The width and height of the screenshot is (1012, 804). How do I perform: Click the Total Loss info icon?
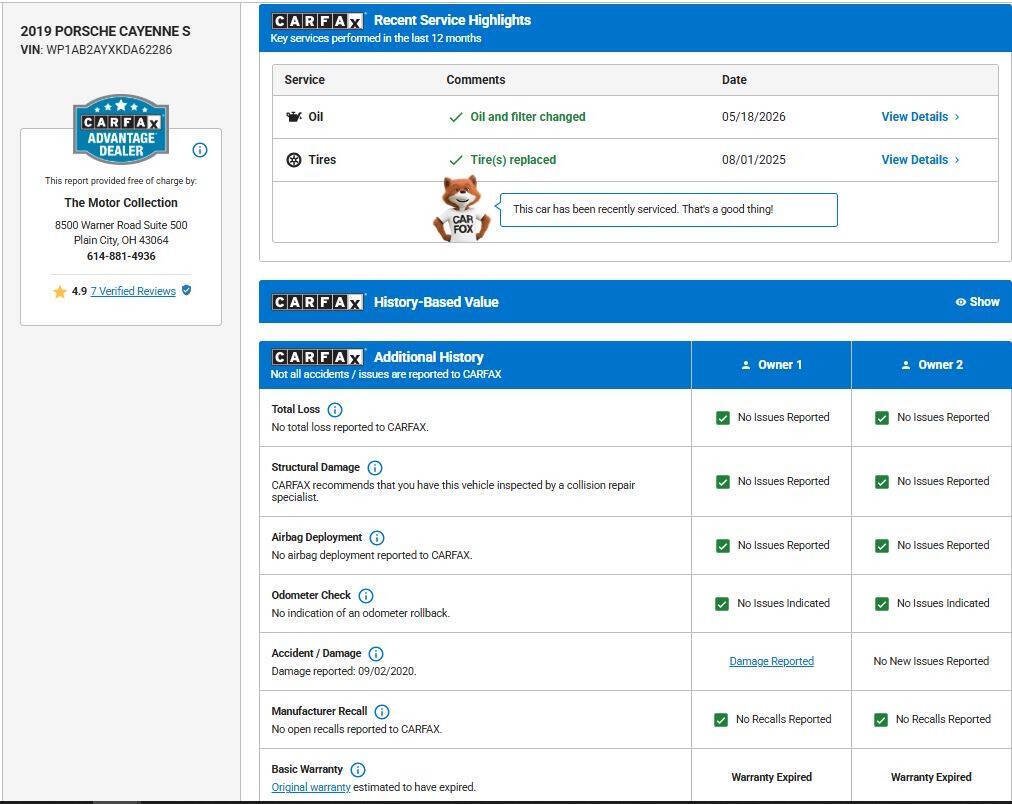click(335, 410)
